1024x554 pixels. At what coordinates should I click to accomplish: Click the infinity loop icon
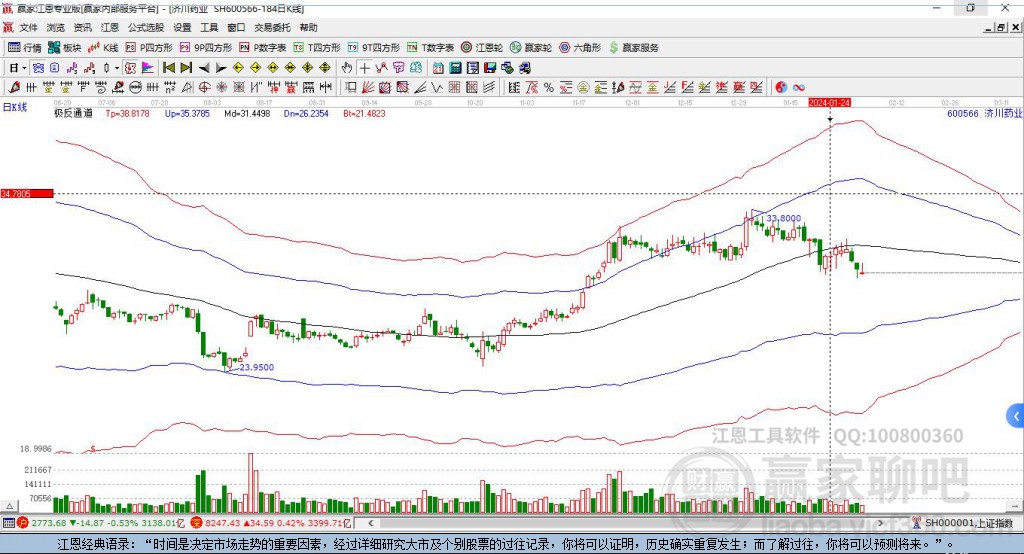pos(798,87)
